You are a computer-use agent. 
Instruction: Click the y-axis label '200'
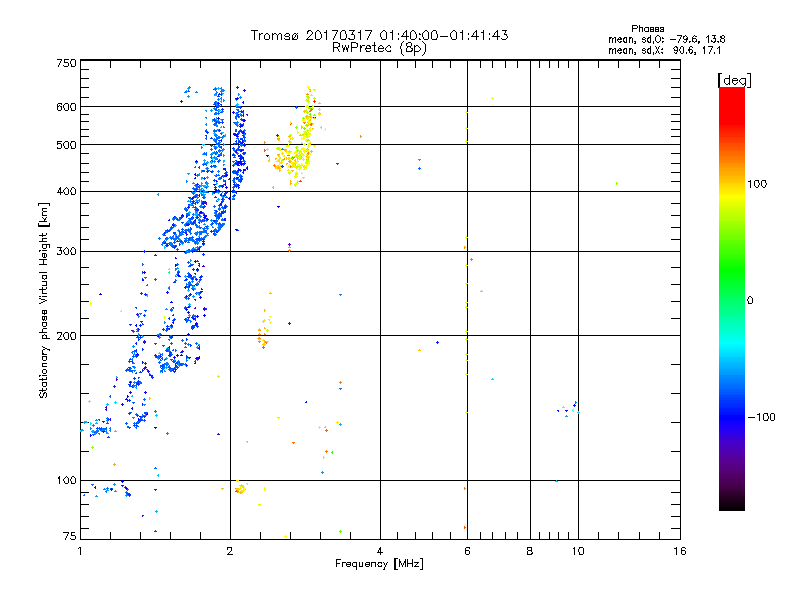click(x=66, y=336)
